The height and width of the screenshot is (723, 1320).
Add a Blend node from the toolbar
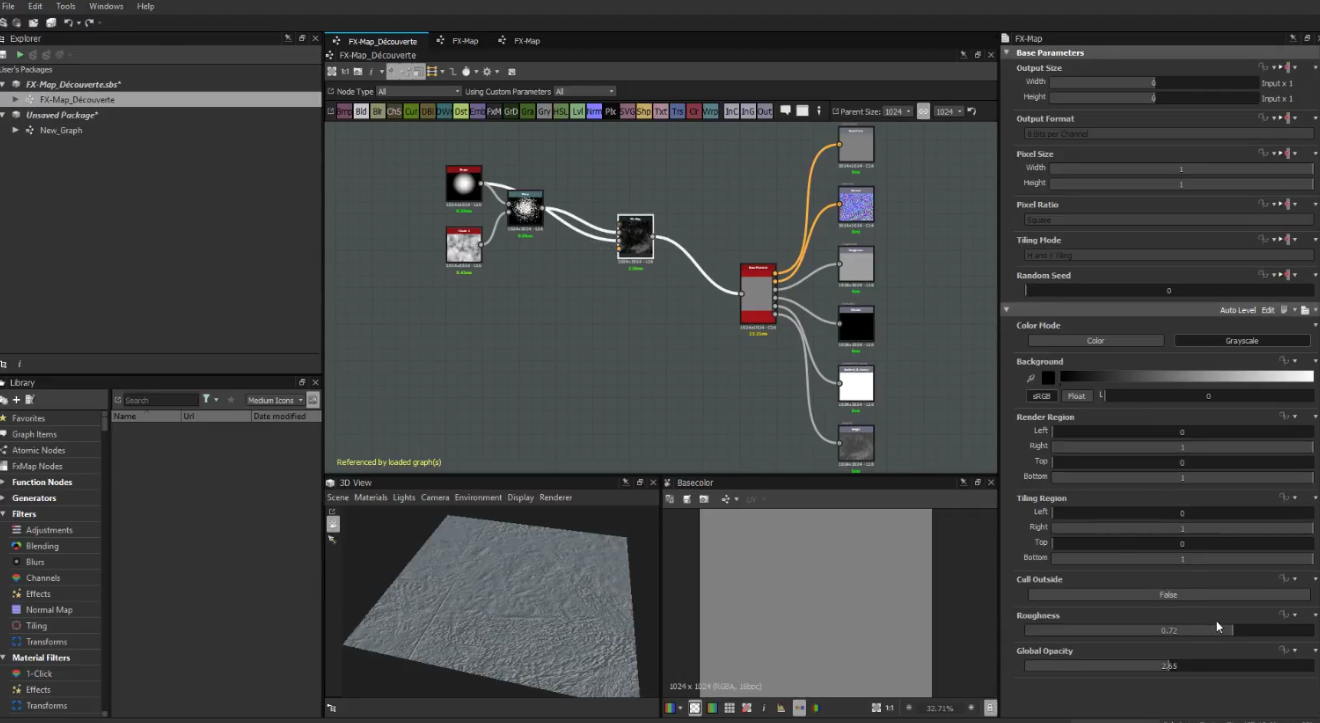pyautogui.click(x=360, y=111)
